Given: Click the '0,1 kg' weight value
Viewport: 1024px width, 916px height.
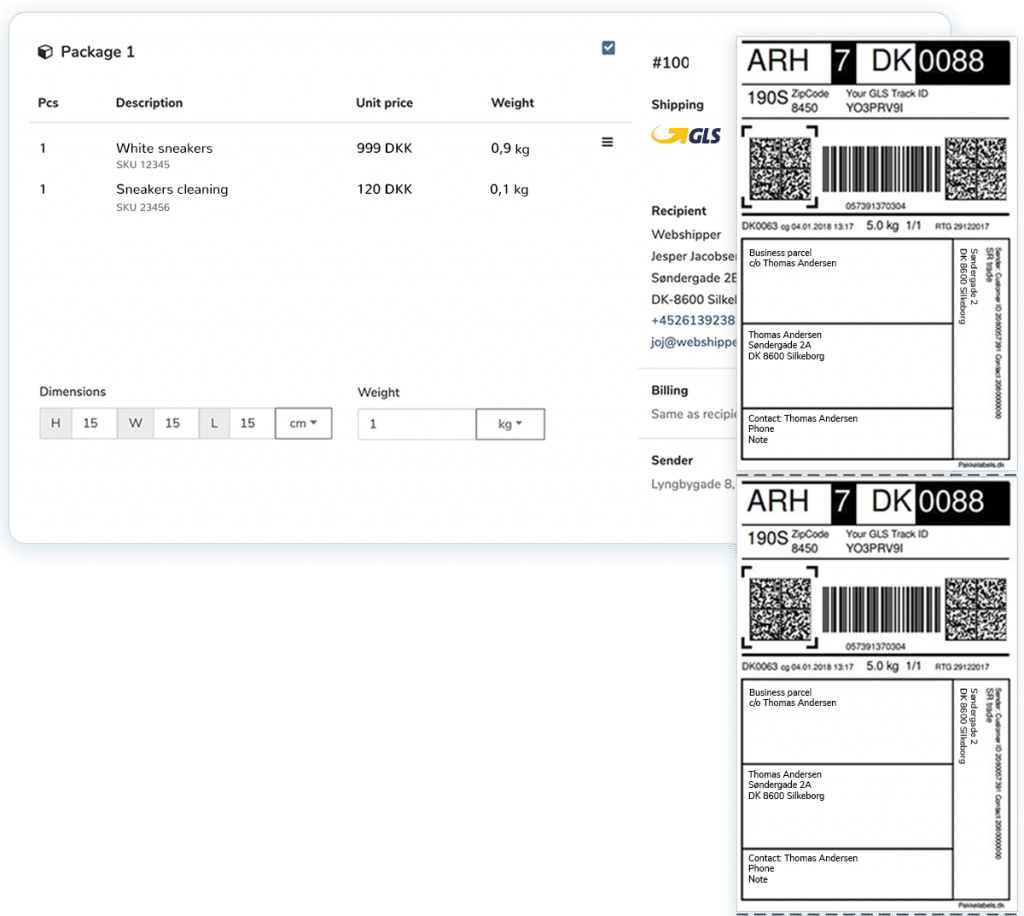Looking at the screenshot, I should [x=509, y=190].
